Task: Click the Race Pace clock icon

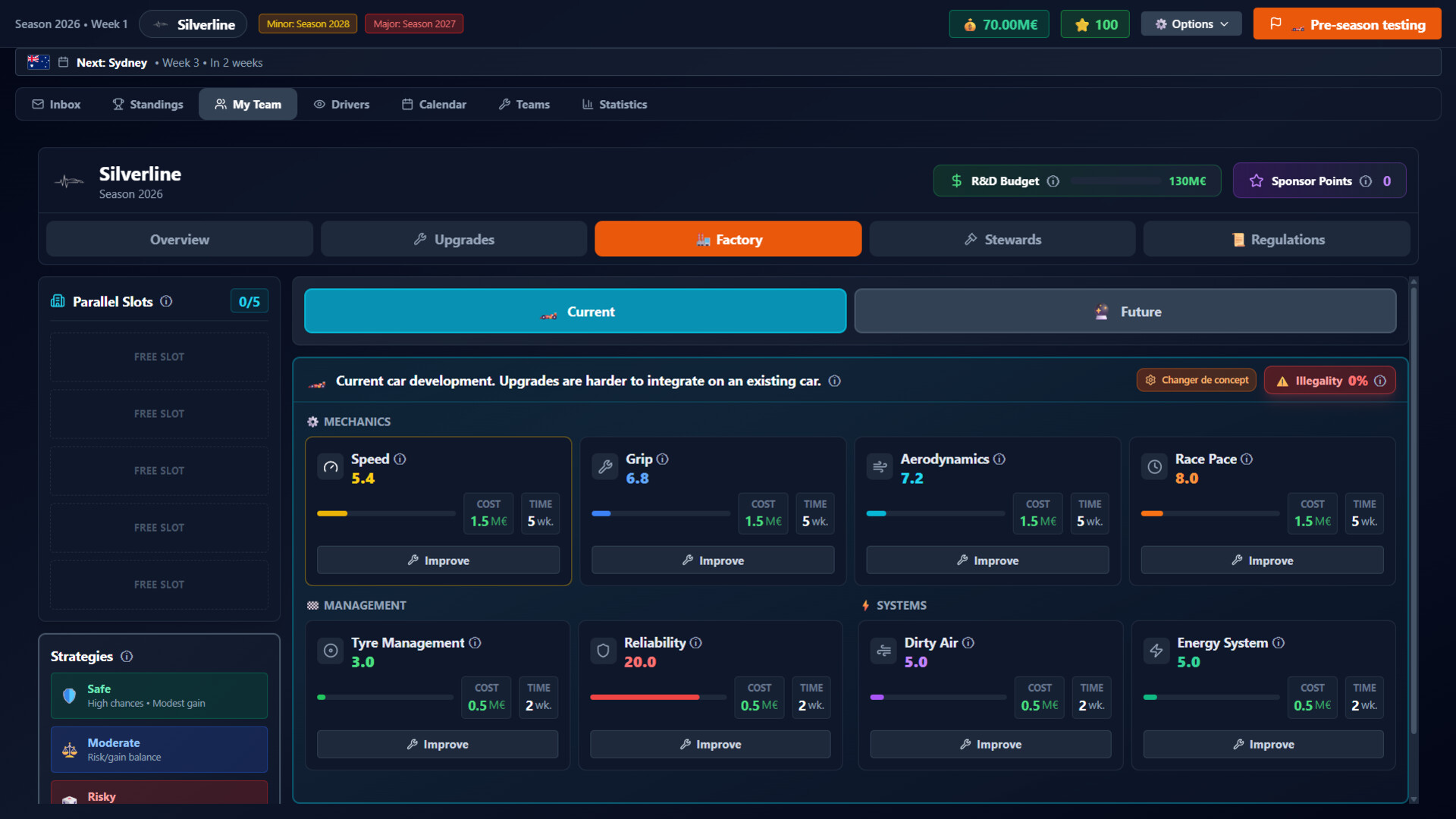Action: (1154, 467)
